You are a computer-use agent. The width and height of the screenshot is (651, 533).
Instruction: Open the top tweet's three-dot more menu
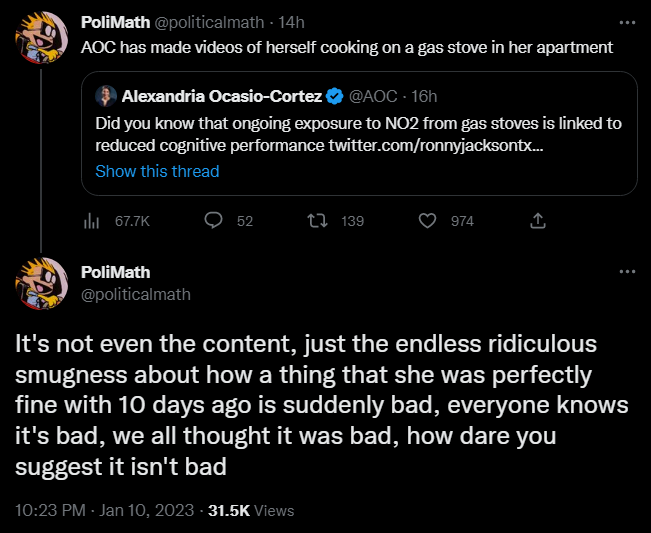627,21
